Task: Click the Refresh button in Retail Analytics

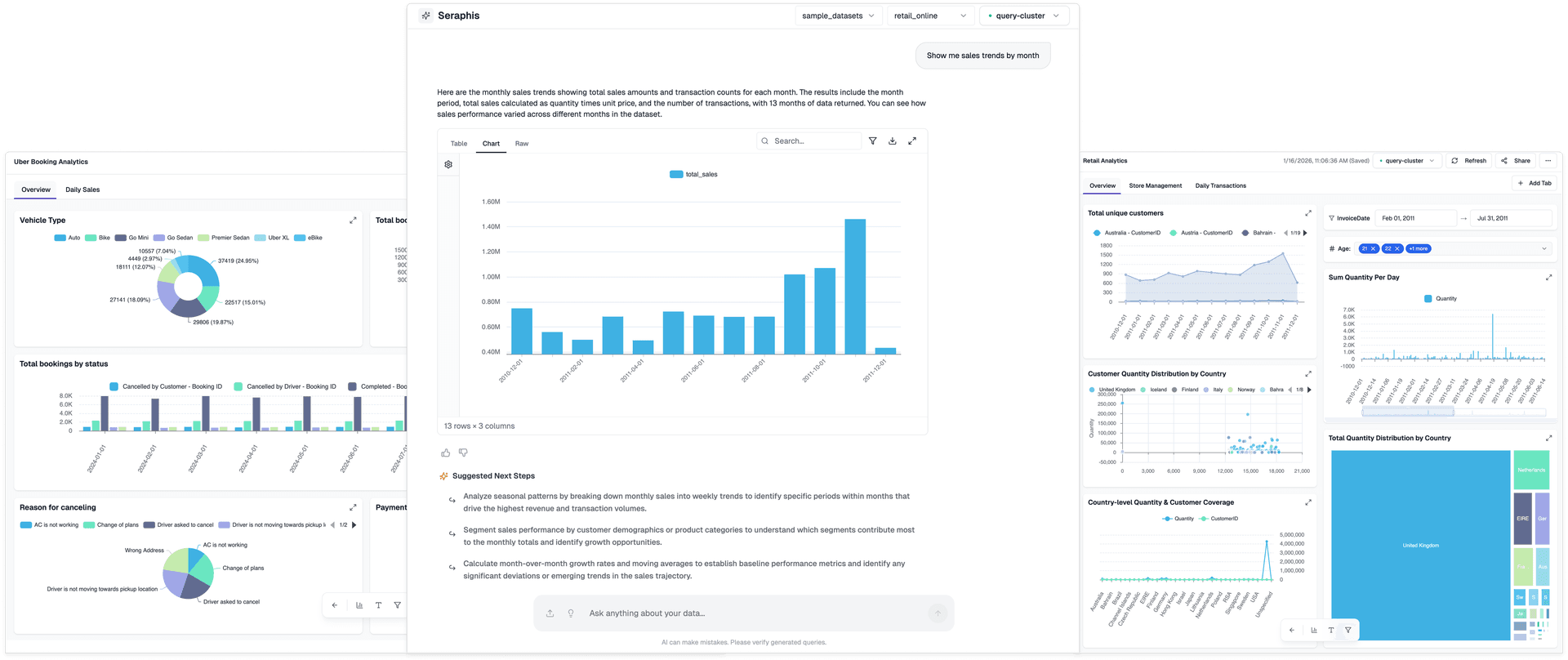Action: click(x=1468, y=161)
